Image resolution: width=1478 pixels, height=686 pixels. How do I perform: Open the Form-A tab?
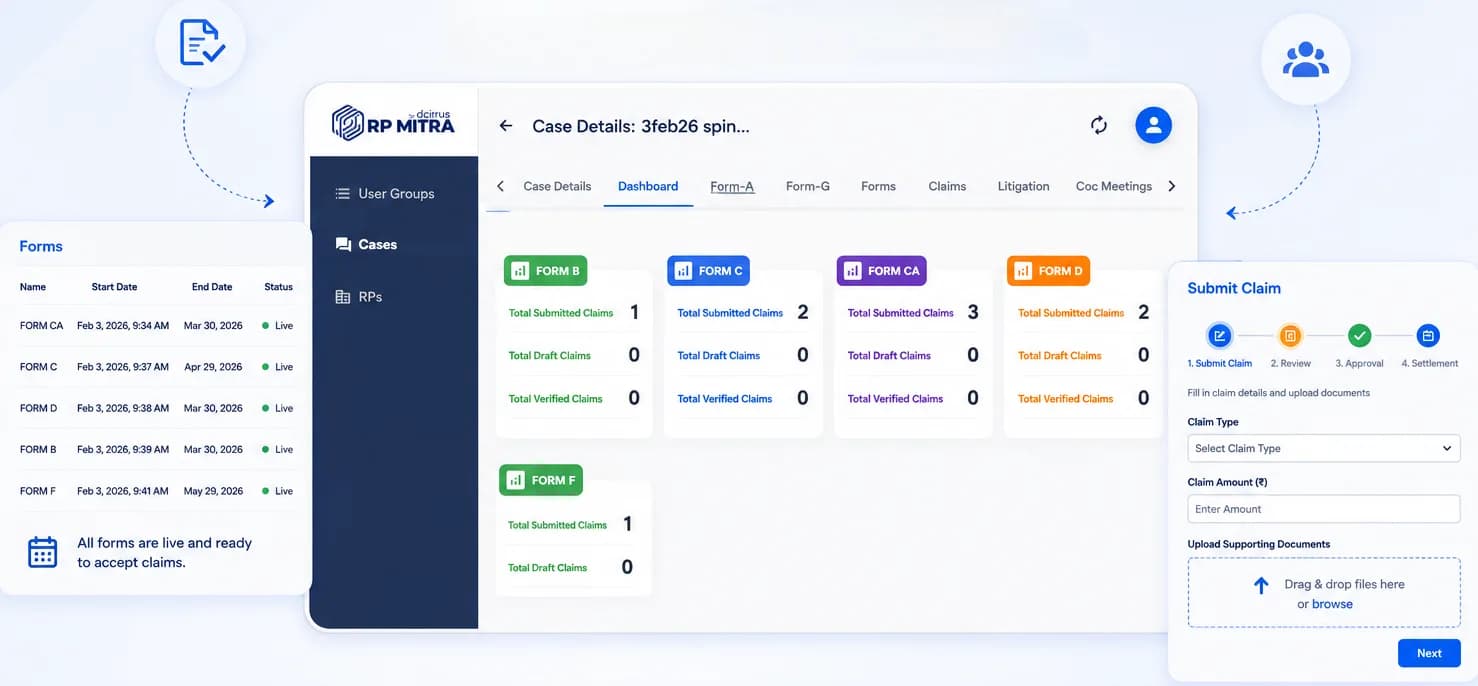pyautogui.click(x=732, y=186)
